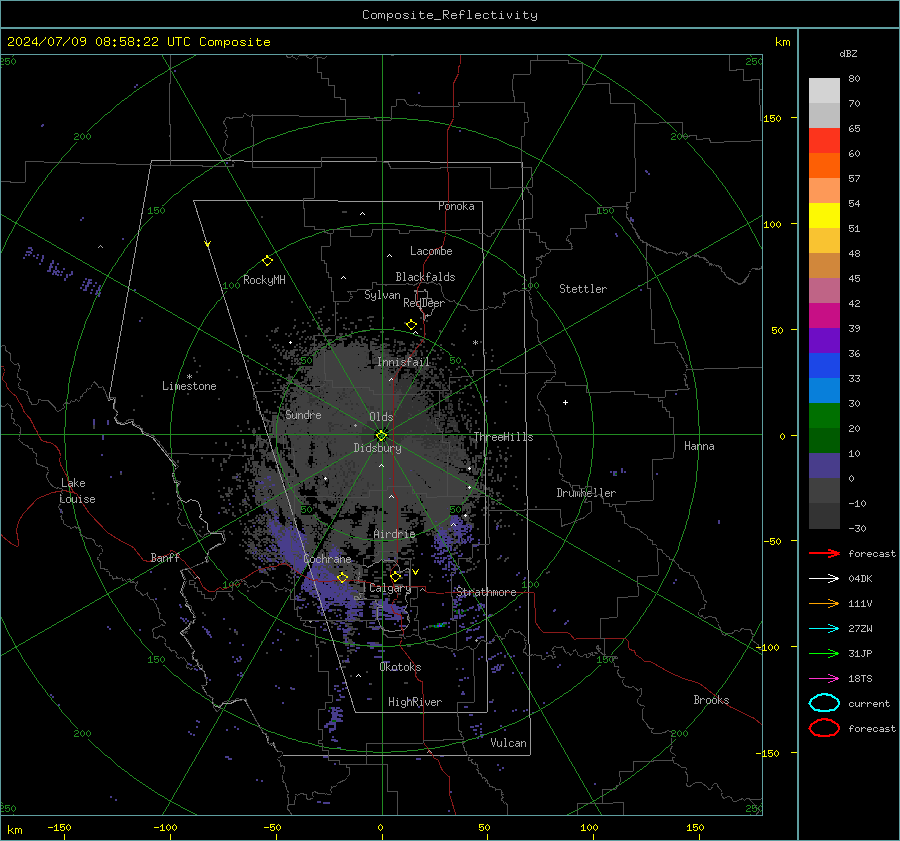Click the HighRiver town label
Viewport: 900px width, 841px height.
[x=415, y=702]
